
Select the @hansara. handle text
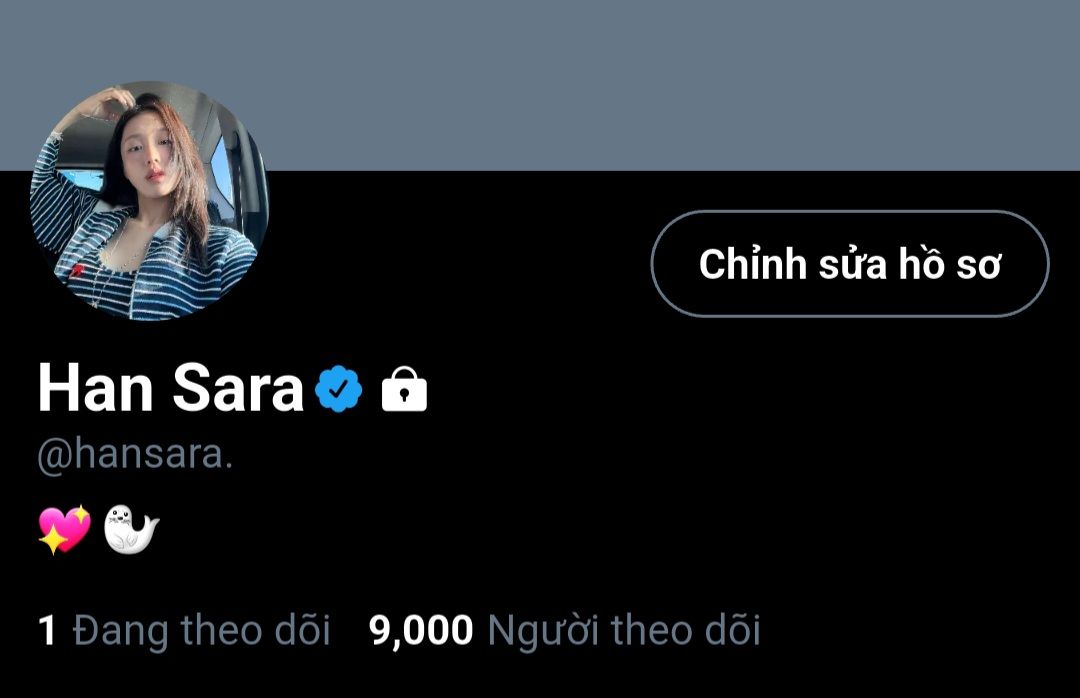[135, 455]
